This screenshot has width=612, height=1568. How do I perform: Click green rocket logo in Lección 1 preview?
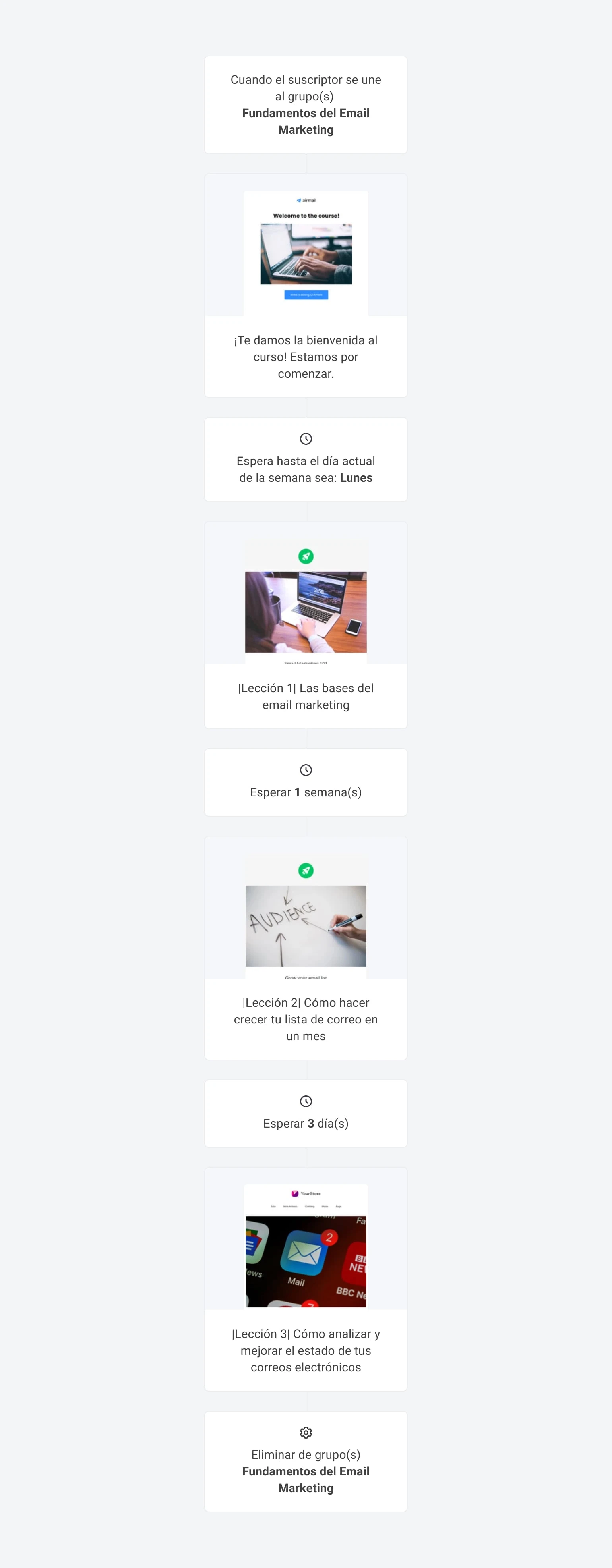(306, 556)
